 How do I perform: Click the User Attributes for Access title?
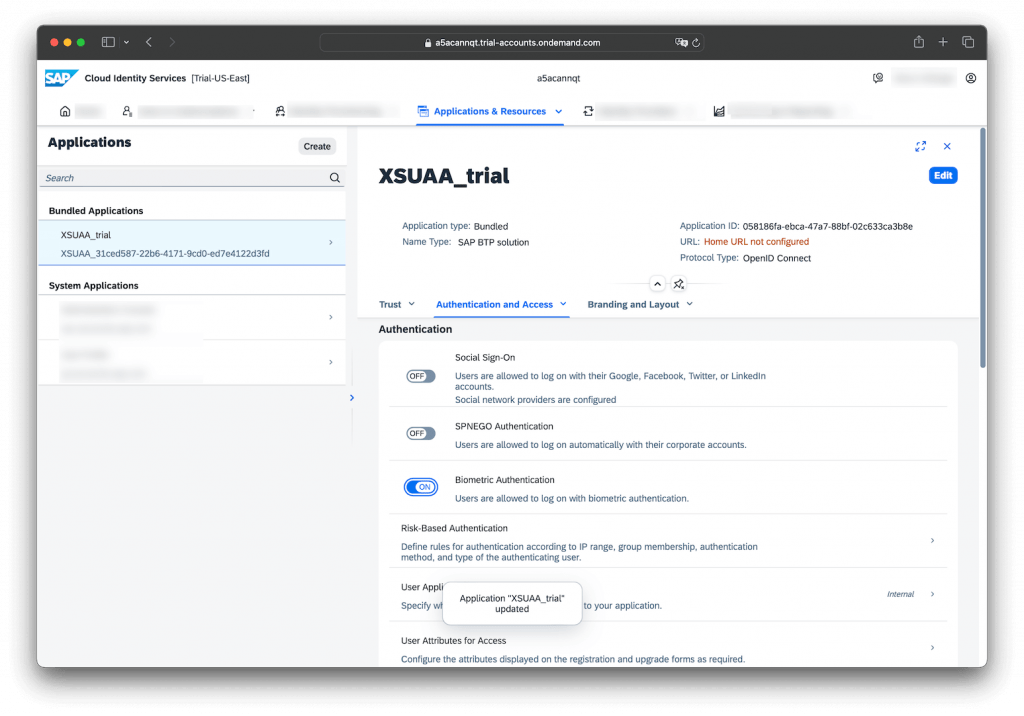tap(453, 640)
